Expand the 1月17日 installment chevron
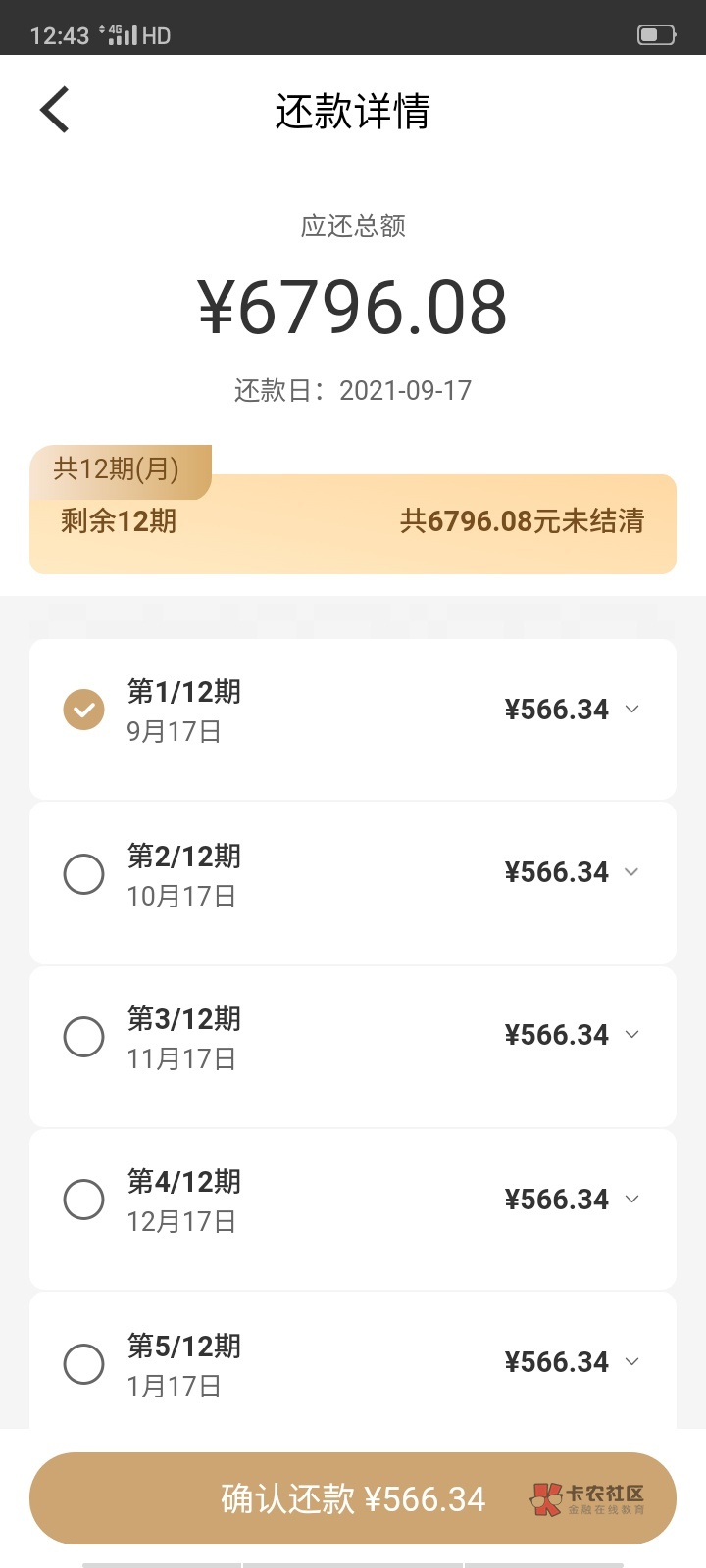This screenshot has height=1568, width=706. point(632,1361)
